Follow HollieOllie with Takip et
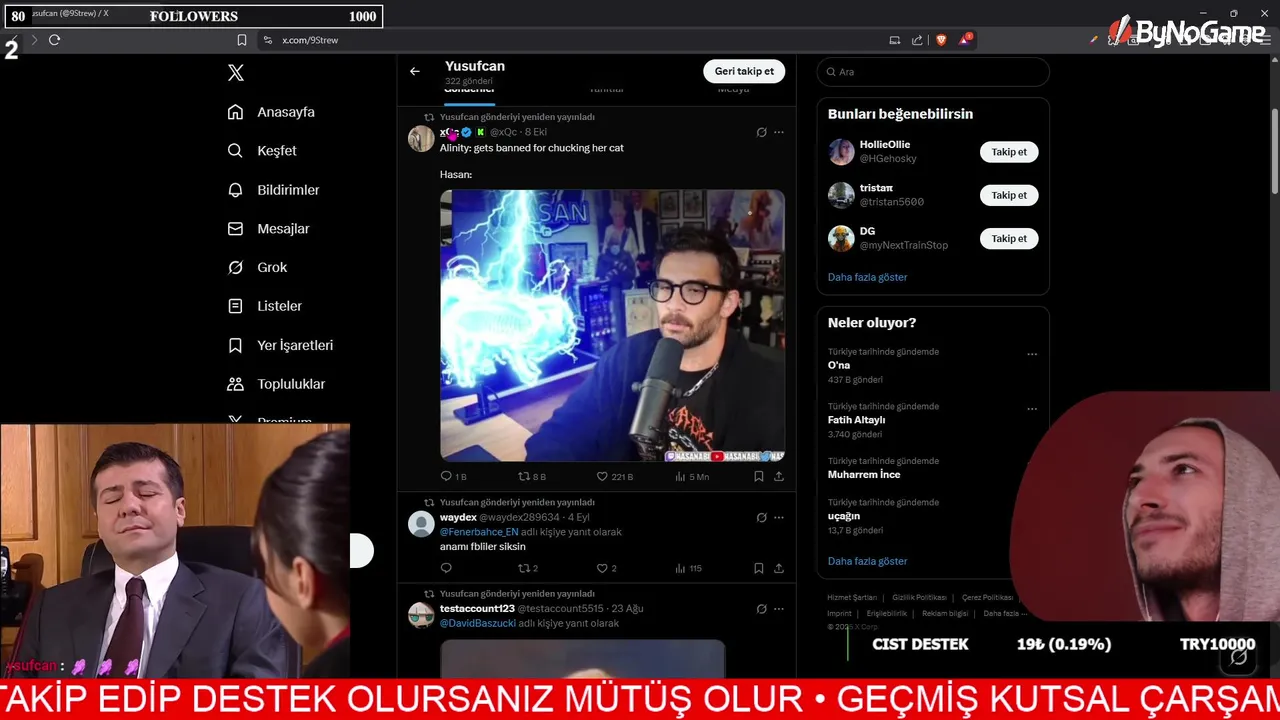The height and width of the screenshot is (720, 1280). point(1009,152)
